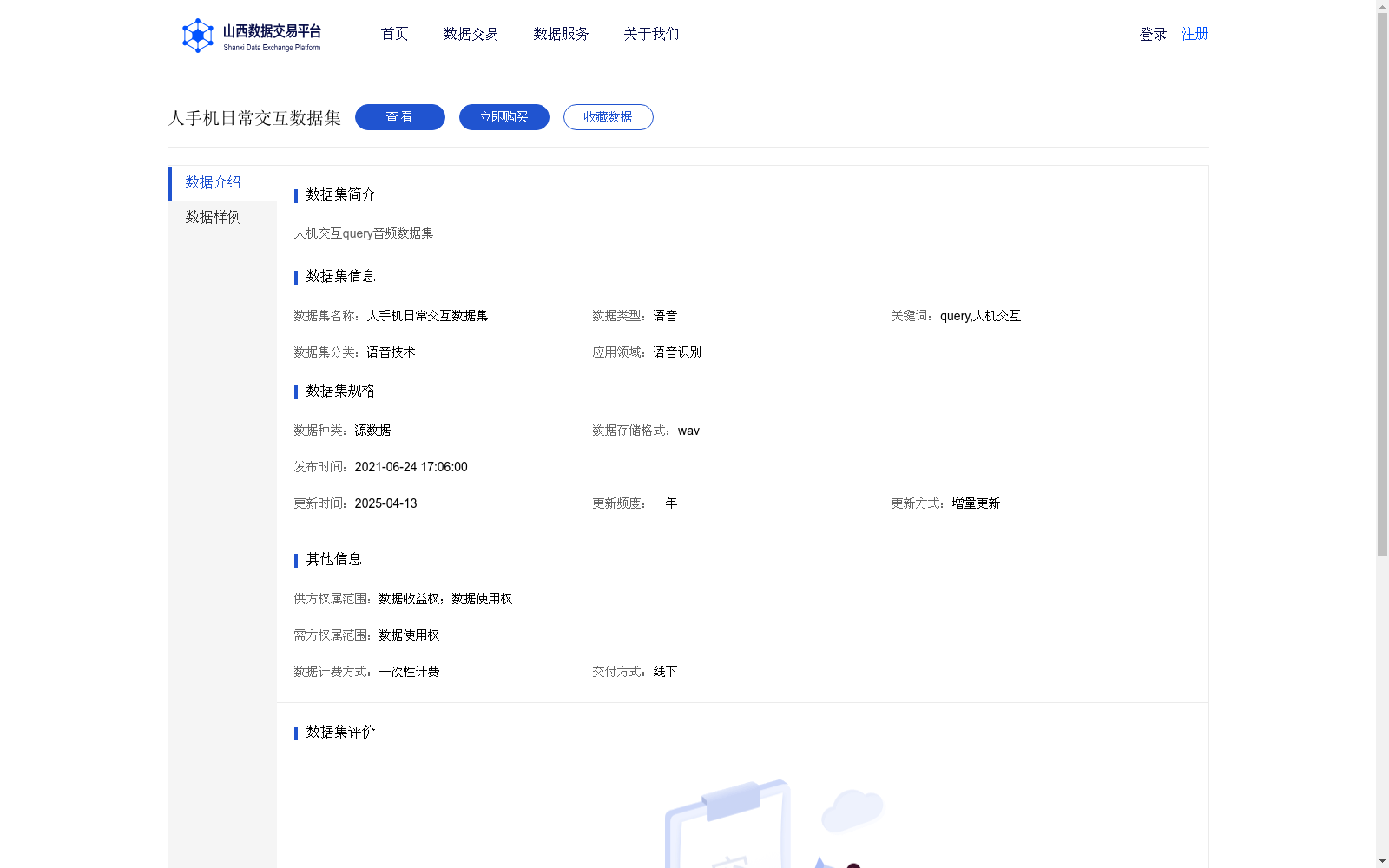Screen dimensions: 1389x868
Task: Open the 首页 navigation item
Action: pyautogui.click(x=395, y=34)
